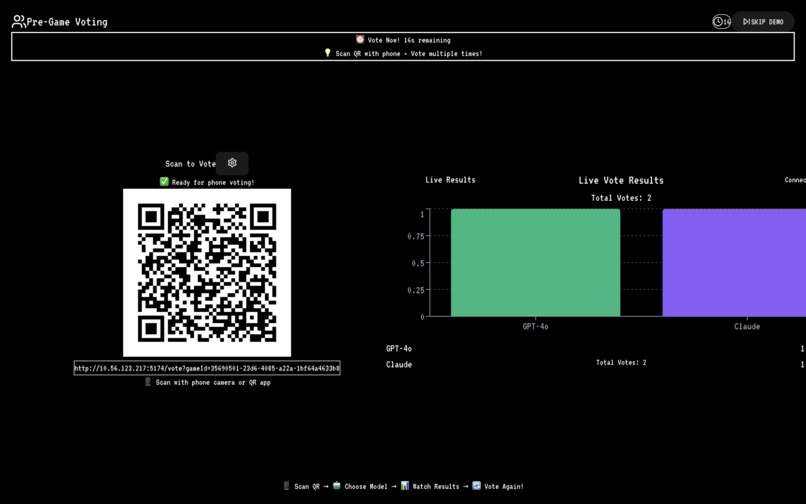
Task: Click Claude row in results list
Action: [x=595, y=365]
